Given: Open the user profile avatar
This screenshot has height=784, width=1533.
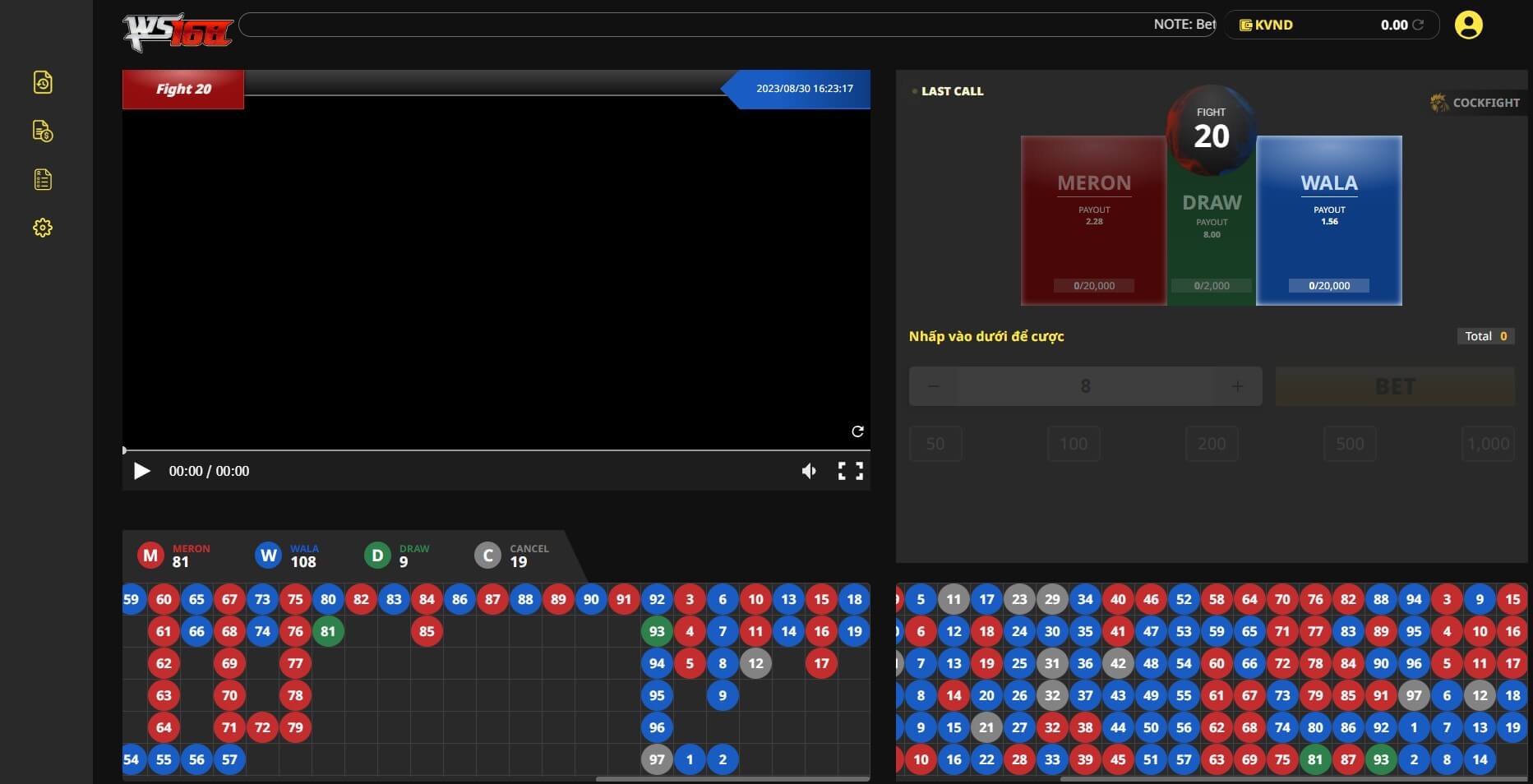Looking at the screenshot, I should [x=1468, y=25].
